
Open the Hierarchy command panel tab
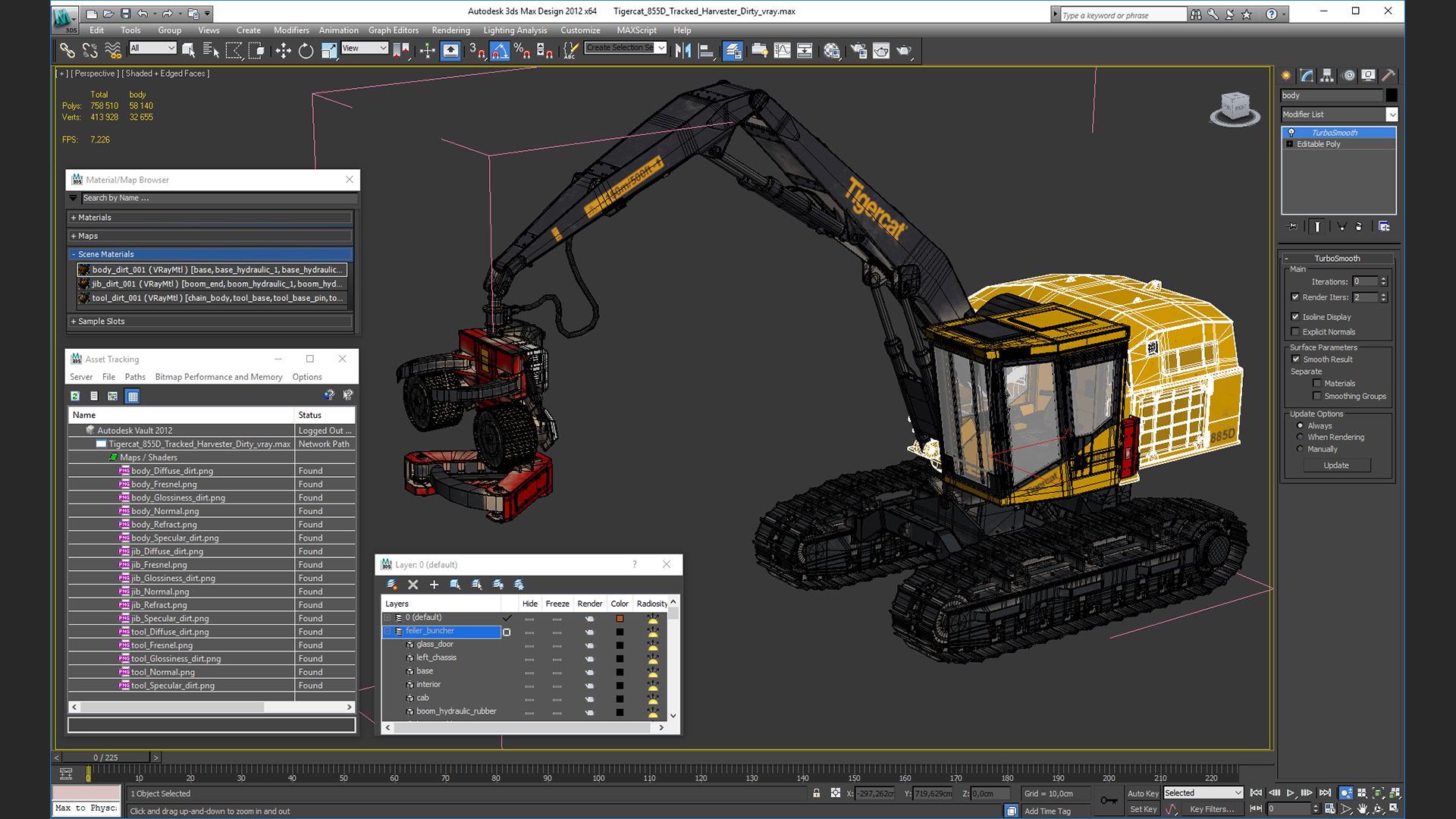pyautogui.click(x=1327, y=75)
